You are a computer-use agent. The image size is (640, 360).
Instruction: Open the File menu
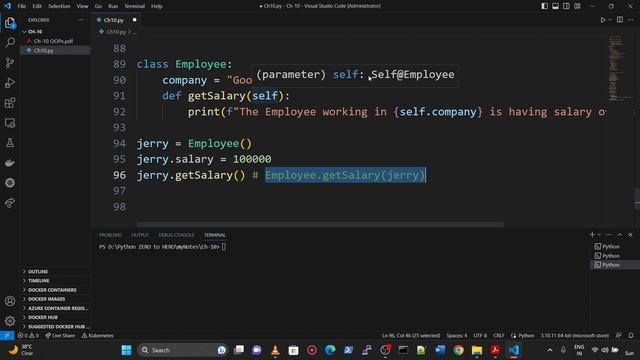[x=22, y=6]
